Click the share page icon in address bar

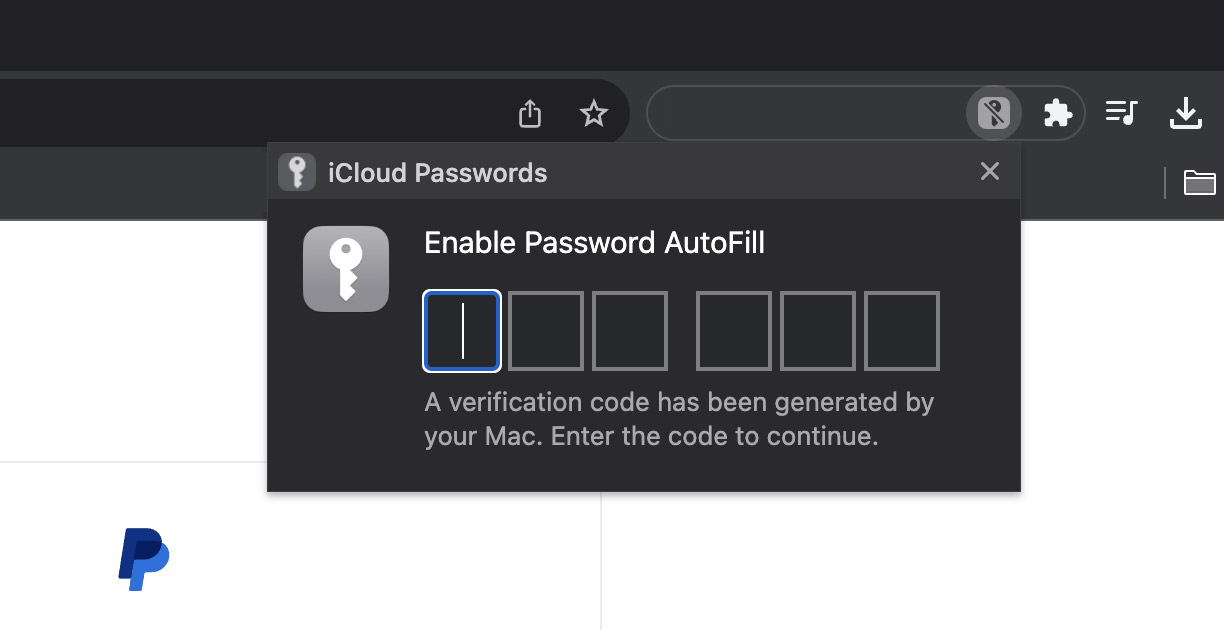[530, 113]
